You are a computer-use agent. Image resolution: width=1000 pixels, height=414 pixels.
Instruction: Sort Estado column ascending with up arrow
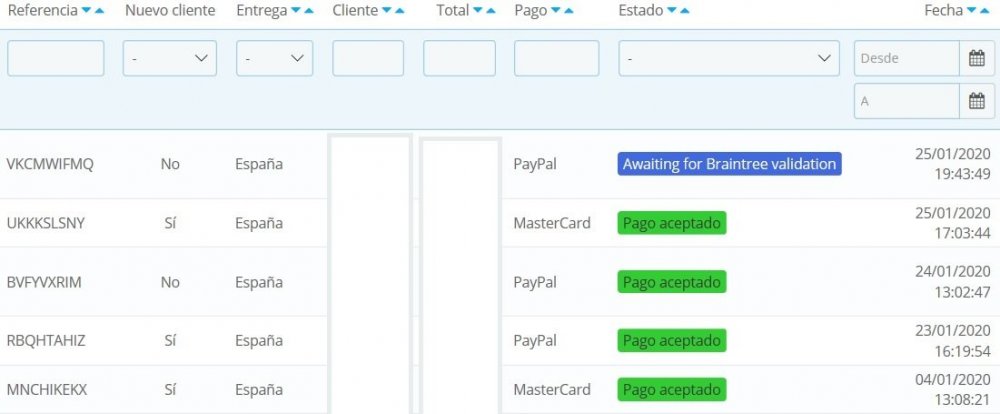685,11
